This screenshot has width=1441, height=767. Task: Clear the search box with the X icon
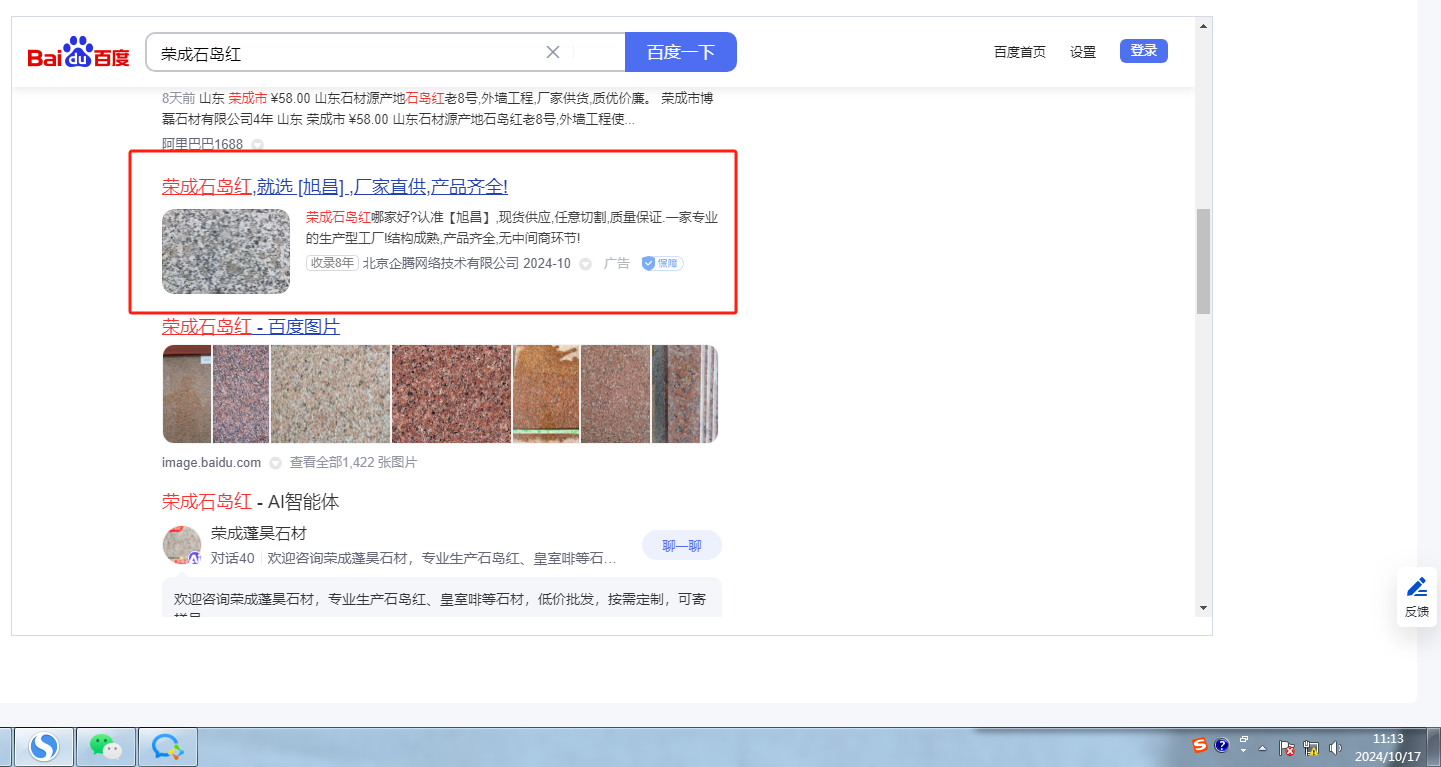click(x=552, y=52)
